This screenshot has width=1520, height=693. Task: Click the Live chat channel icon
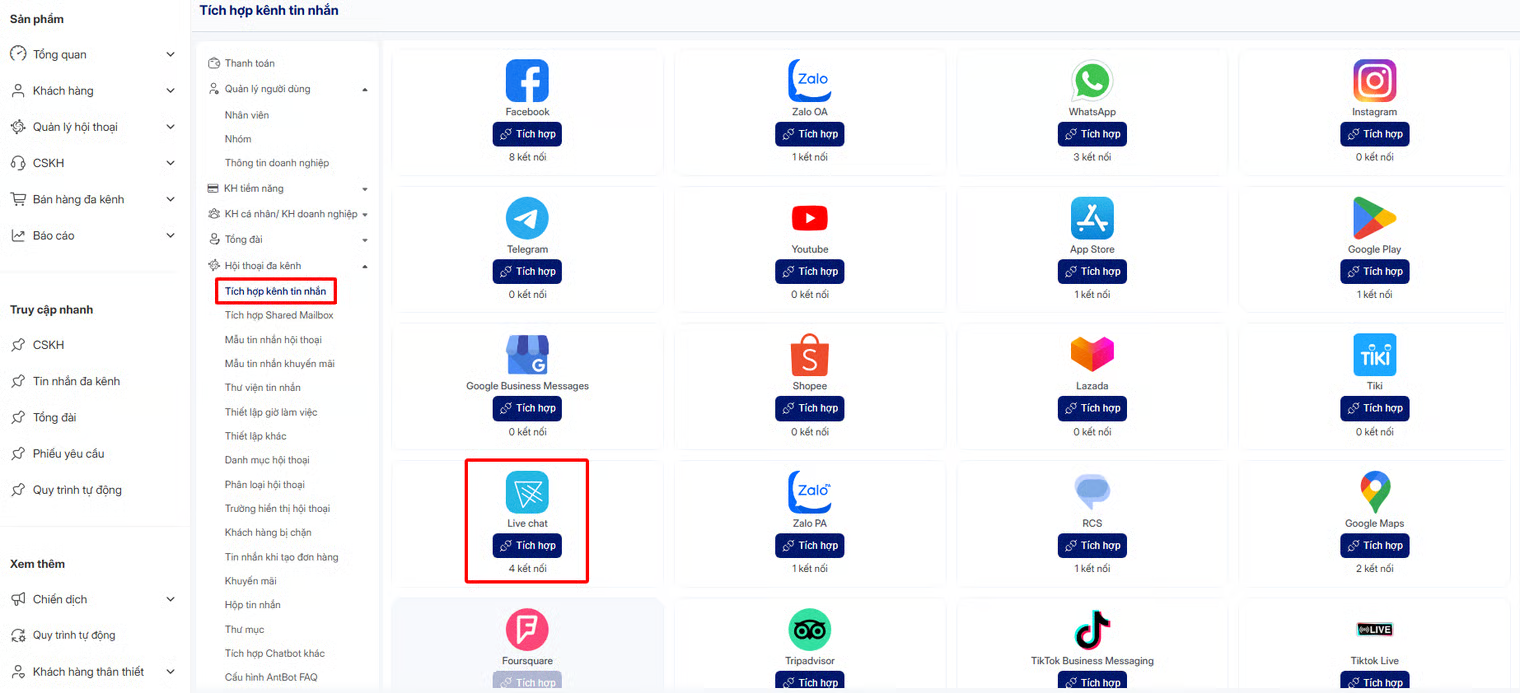527,492
